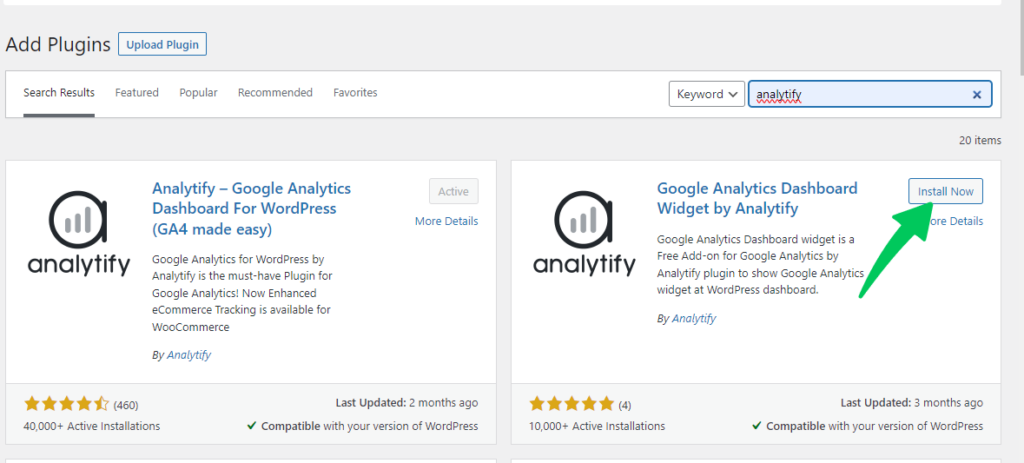Click Install Now for Dashboard Widget plugin
Viewport: 1024px width, 463px height.
pos(946,191)
